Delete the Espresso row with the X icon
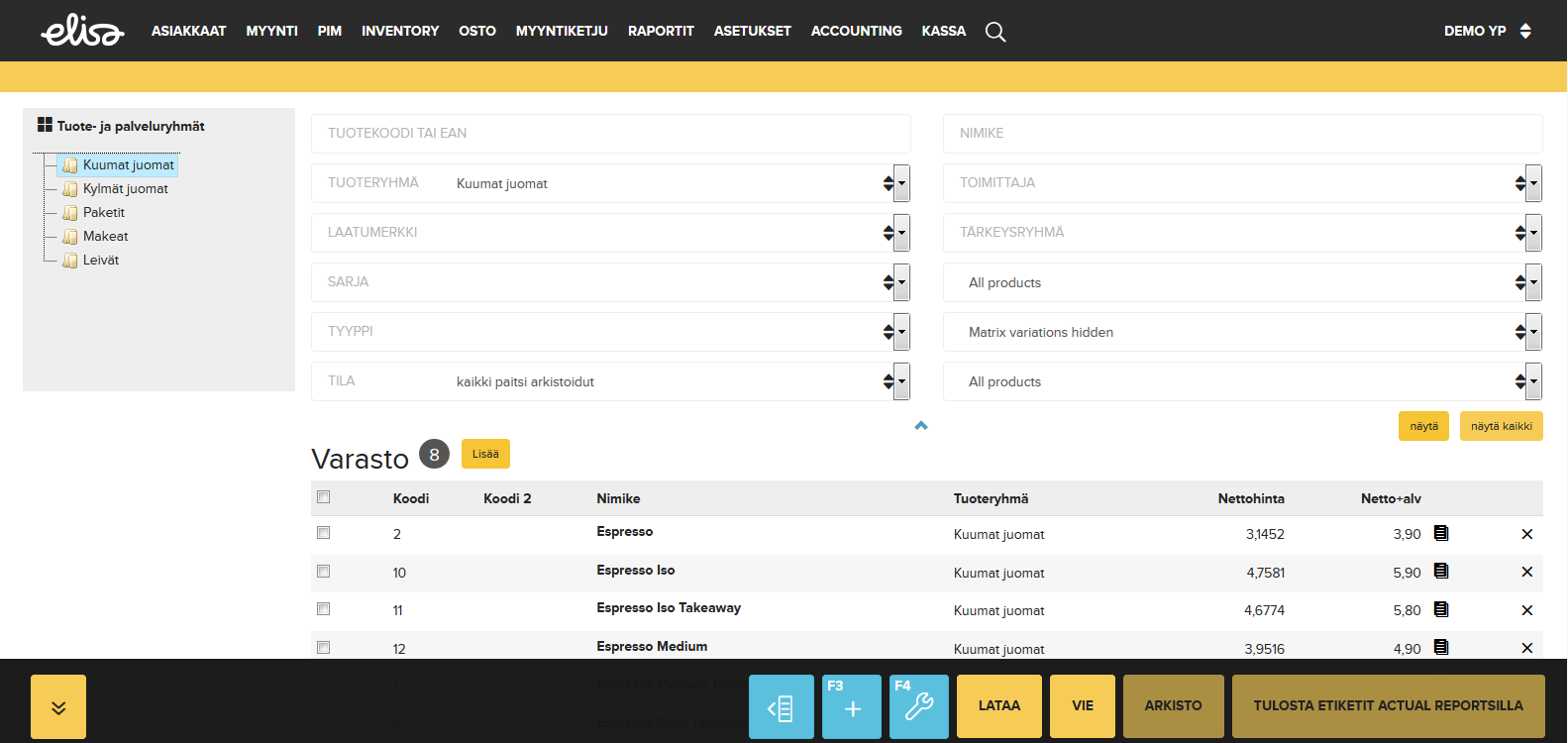This screenshot has height=743, width=1568. 1527,534
